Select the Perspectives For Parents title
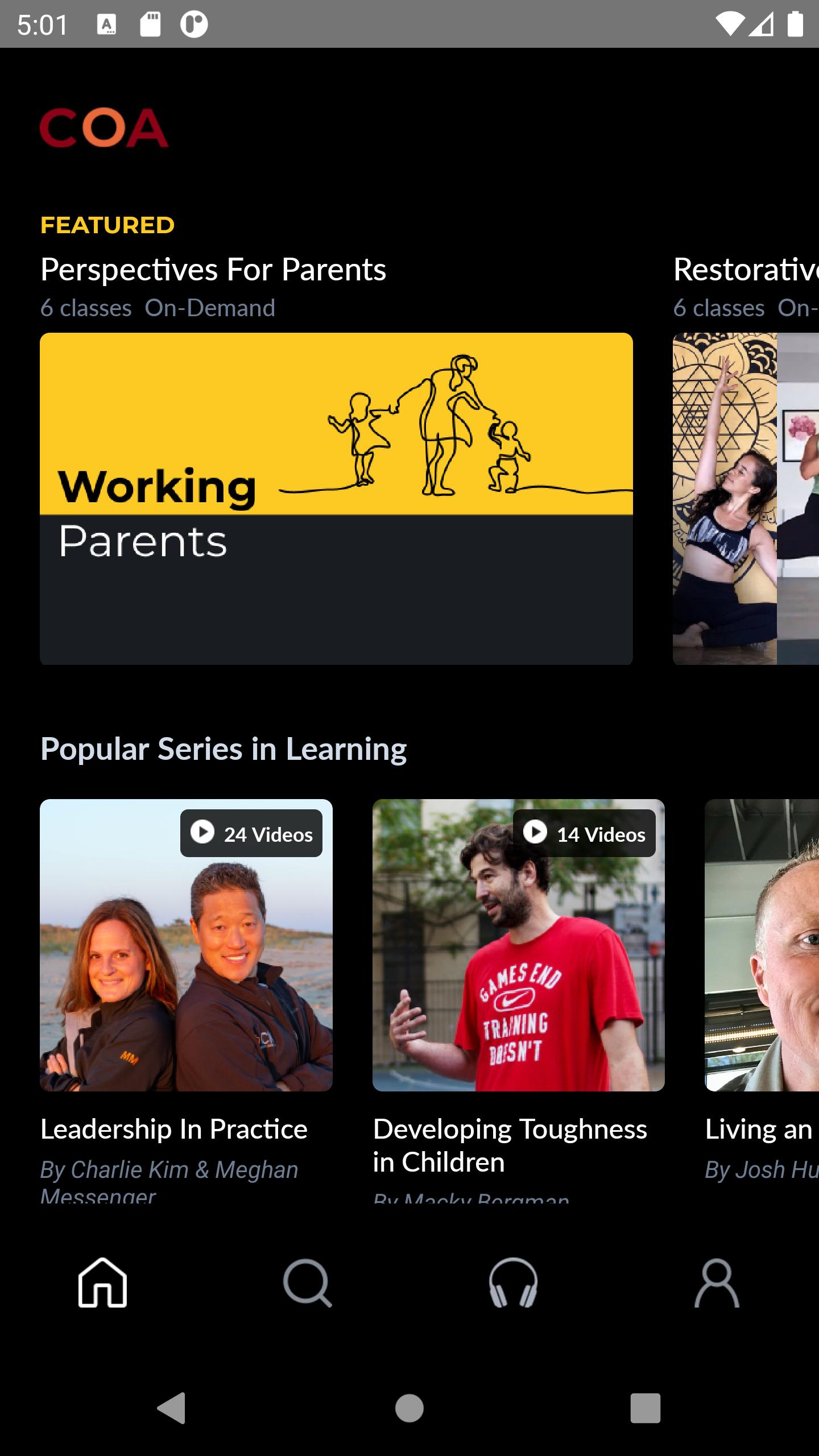Image resolution: width=819 pixels, height=1456 pixels. click(x=213, y=270)
